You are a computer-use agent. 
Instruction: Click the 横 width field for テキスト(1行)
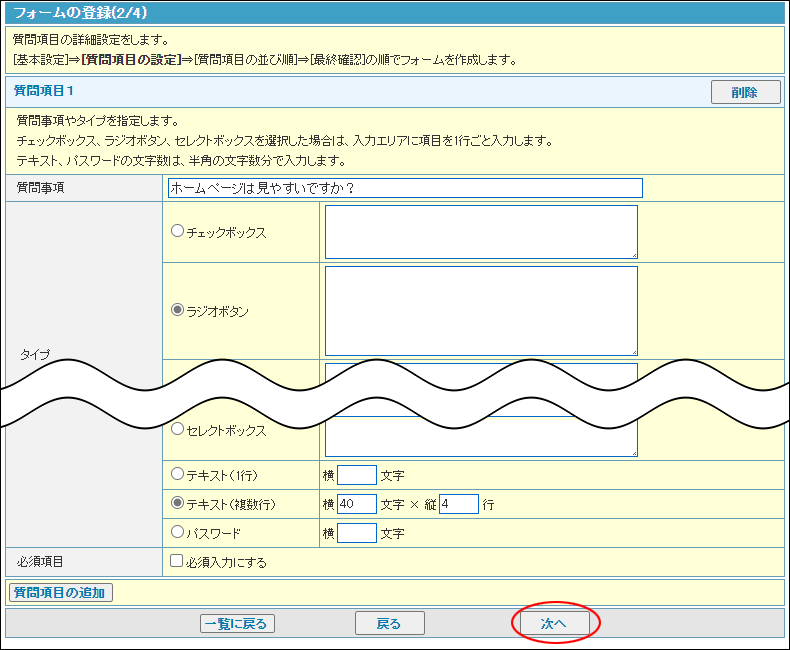[357, 475]
